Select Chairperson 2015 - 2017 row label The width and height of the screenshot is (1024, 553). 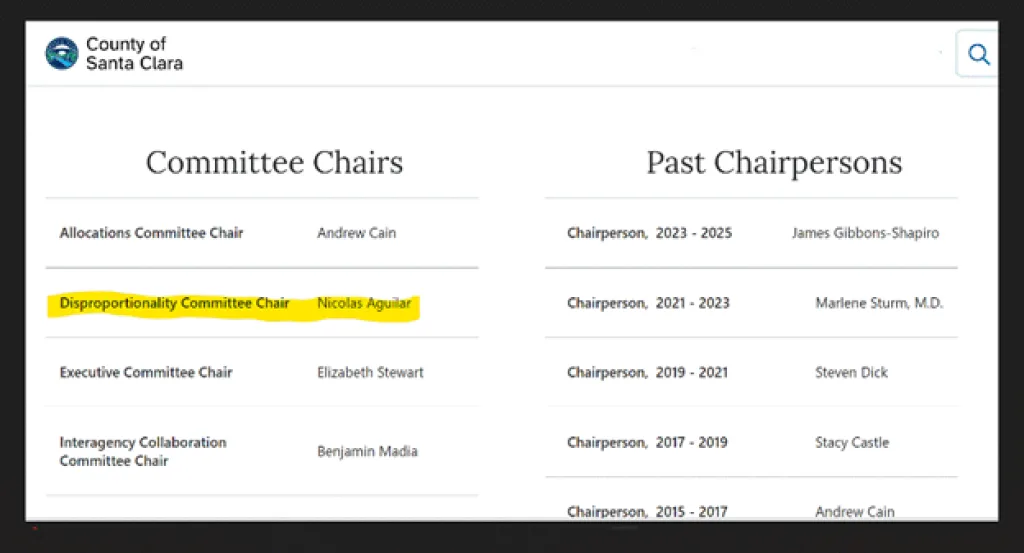coord(649,511)
